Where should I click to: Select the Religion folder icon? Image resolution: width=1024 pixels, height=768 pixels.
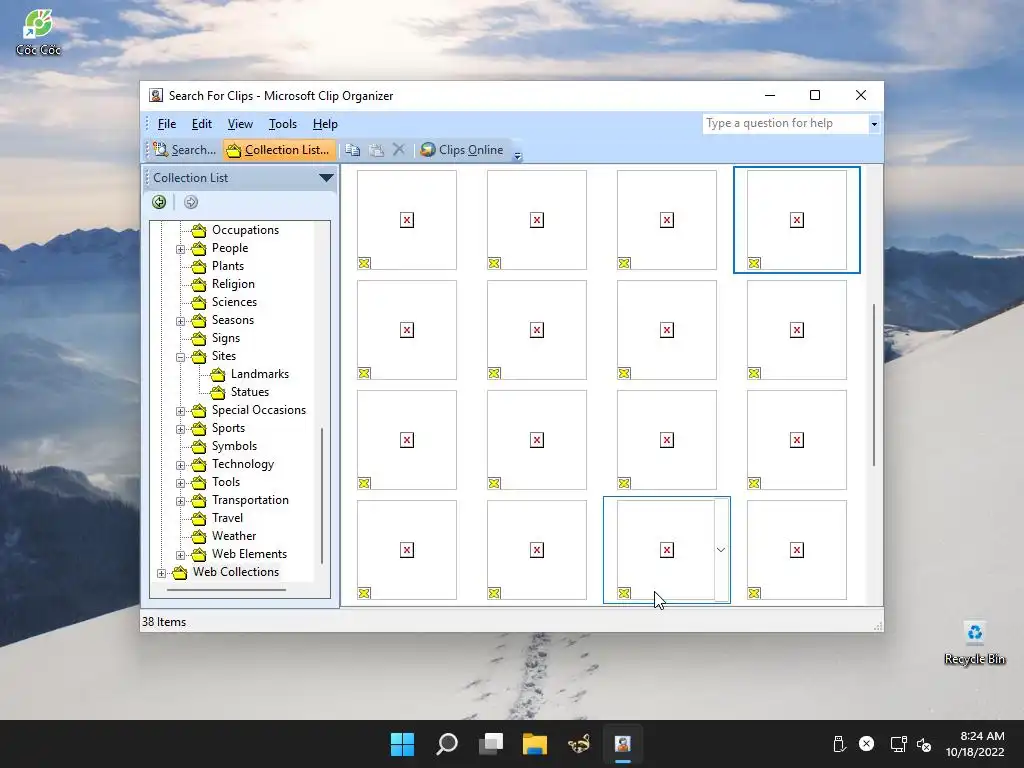click(x=199, y=284)
